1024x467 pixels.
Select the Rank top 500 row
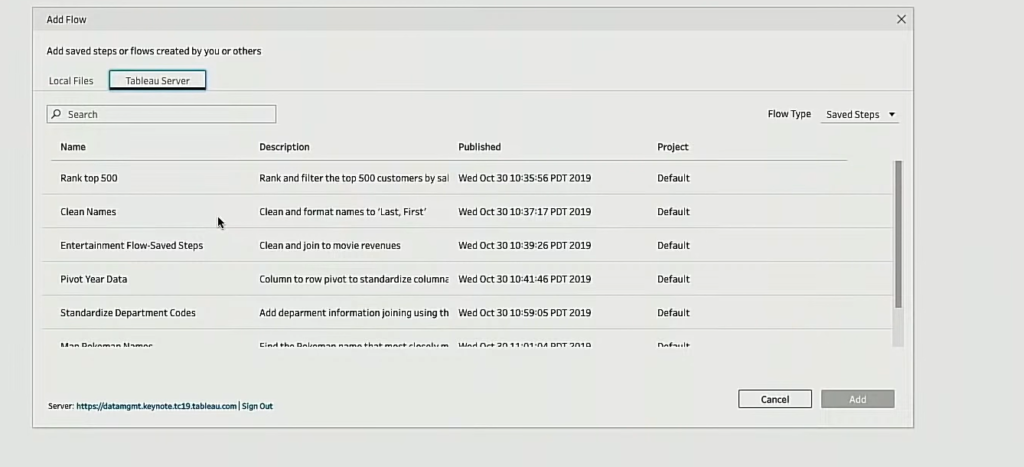coord(467,178)
